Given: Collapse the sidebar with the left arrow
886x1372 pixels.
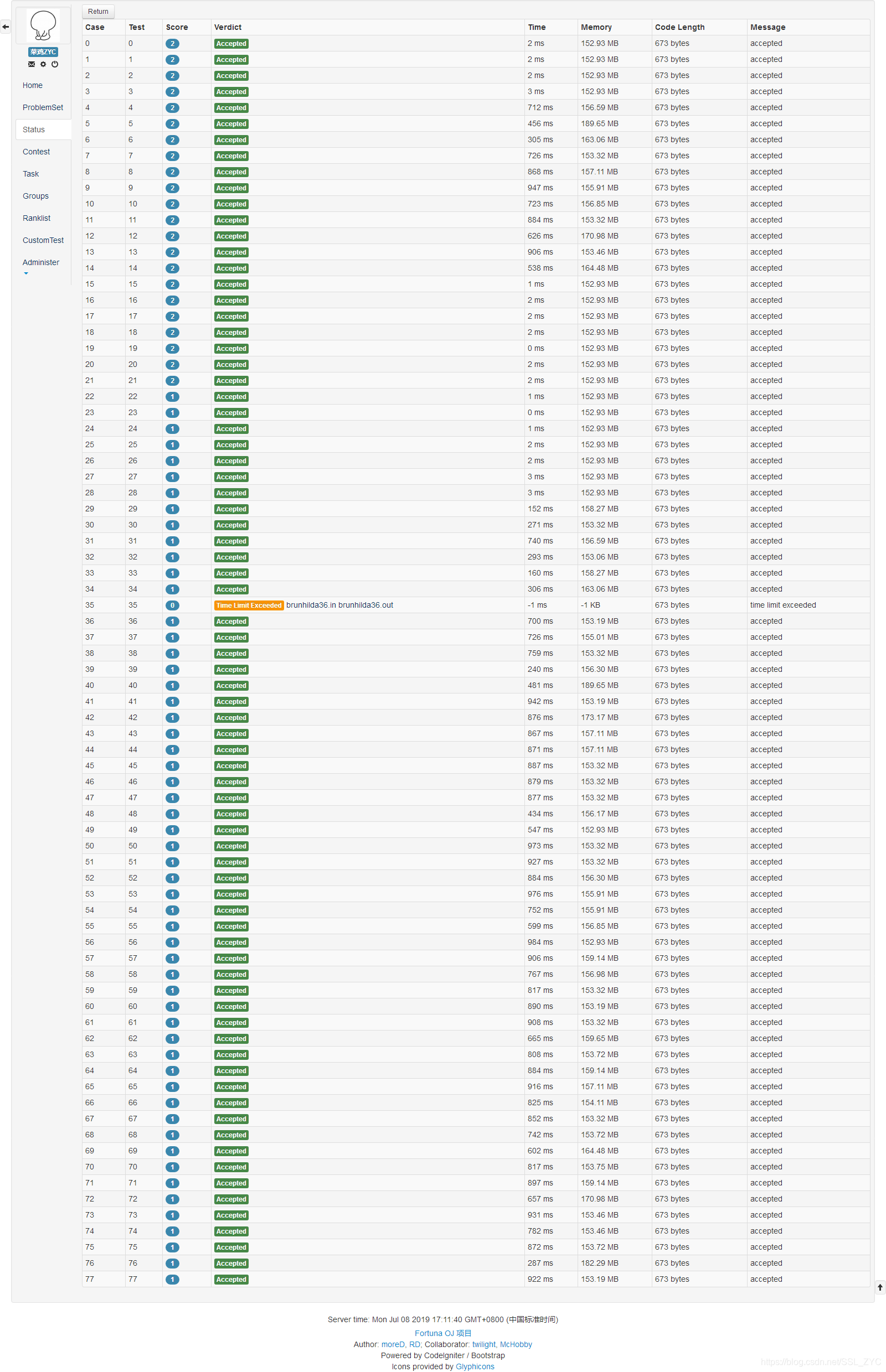Looking at the screenshot, I should click(x=6, y=27).
